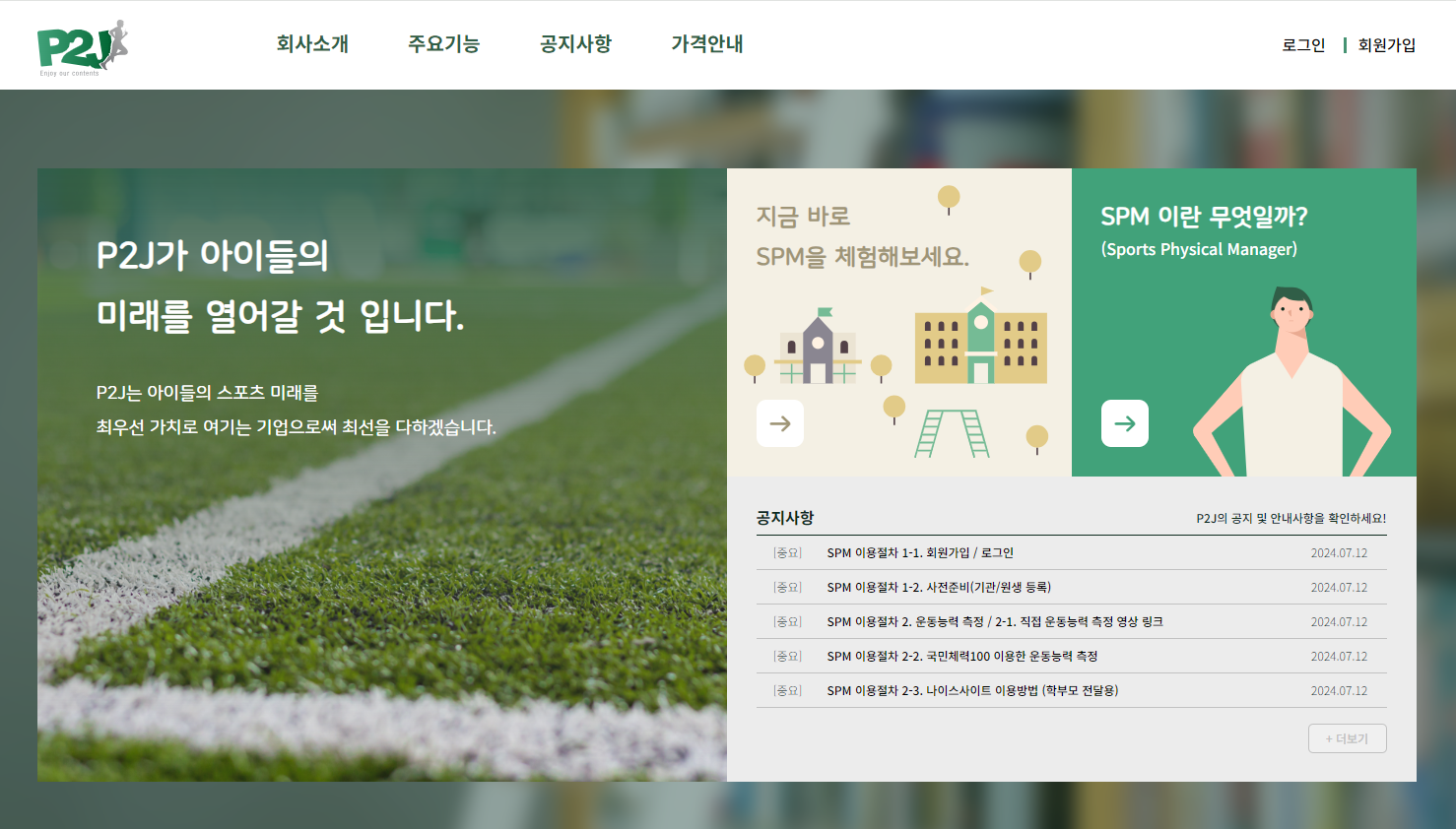Click the 지금 바로 SPM을 체험해보세요 text
The width and height of the screenshot is (1456, 829).
click(863, 236)
